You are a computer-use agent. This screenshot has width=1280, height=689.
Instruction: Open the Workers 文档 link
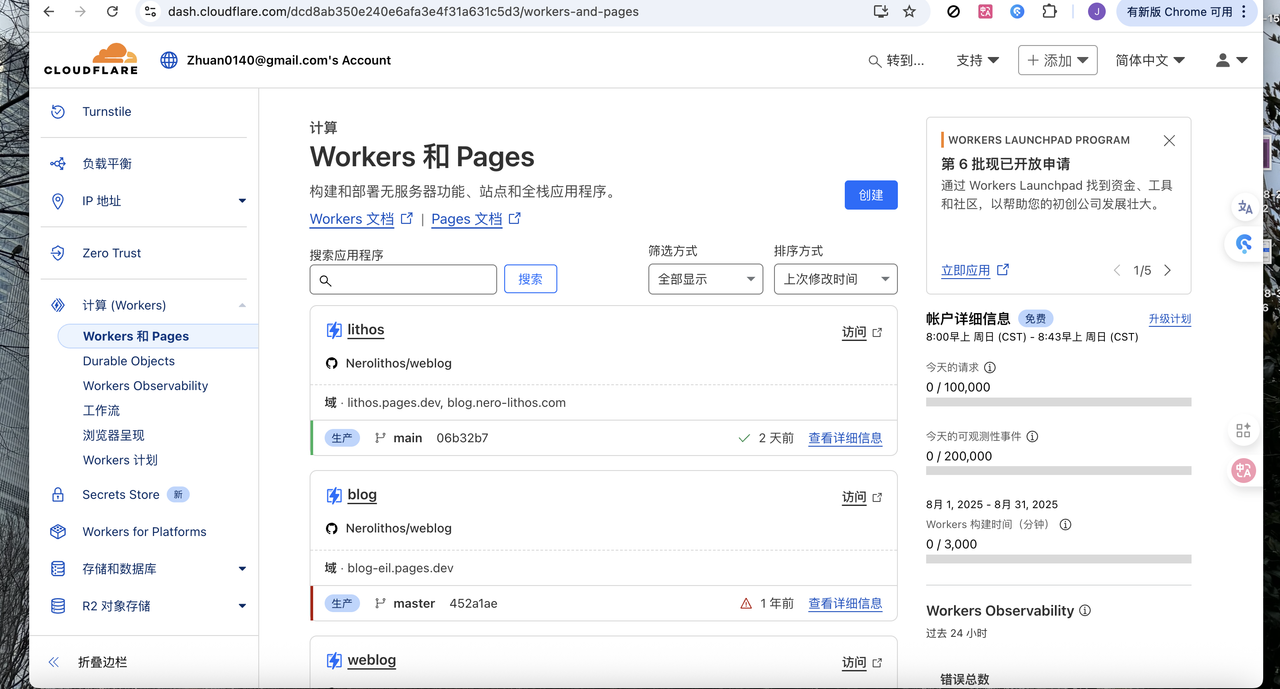pos(361,219)
